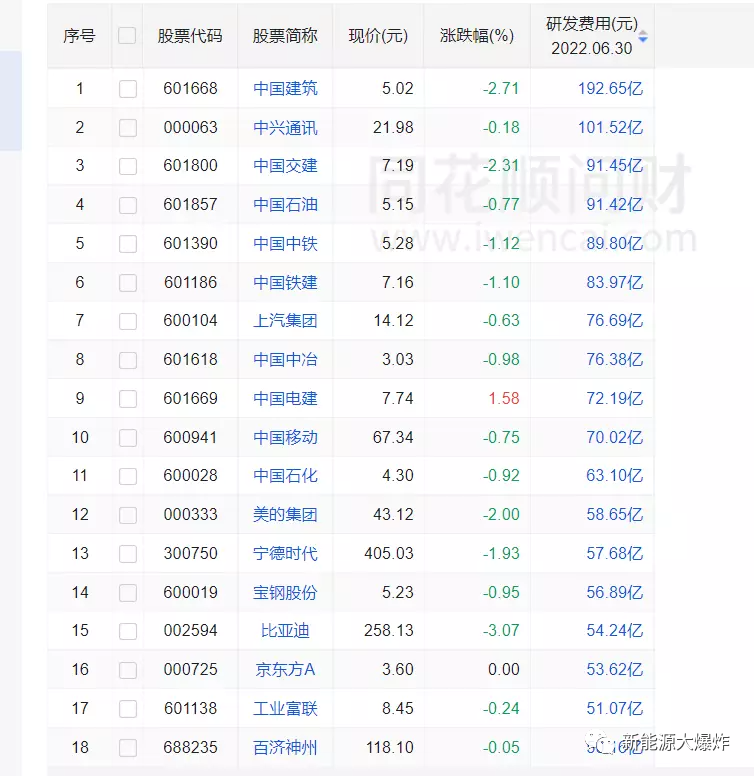Check the box for 中国建筑 row
Image resolution: width=754 pixels, height=776 pixels.
point(128,89)
